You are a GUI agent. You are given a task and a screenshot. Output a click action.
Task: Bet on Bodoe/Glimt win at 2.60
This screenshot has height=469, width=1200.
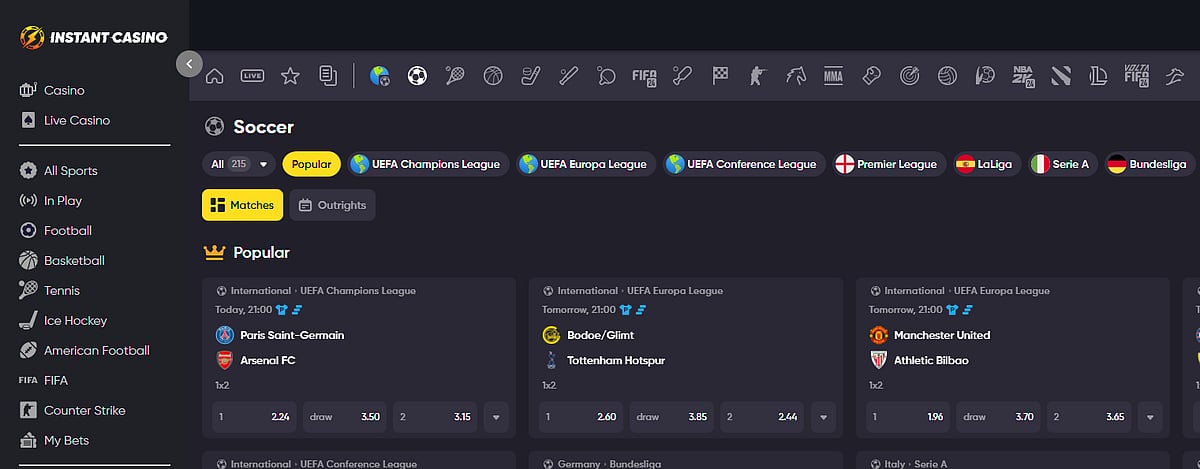(581, 417)
